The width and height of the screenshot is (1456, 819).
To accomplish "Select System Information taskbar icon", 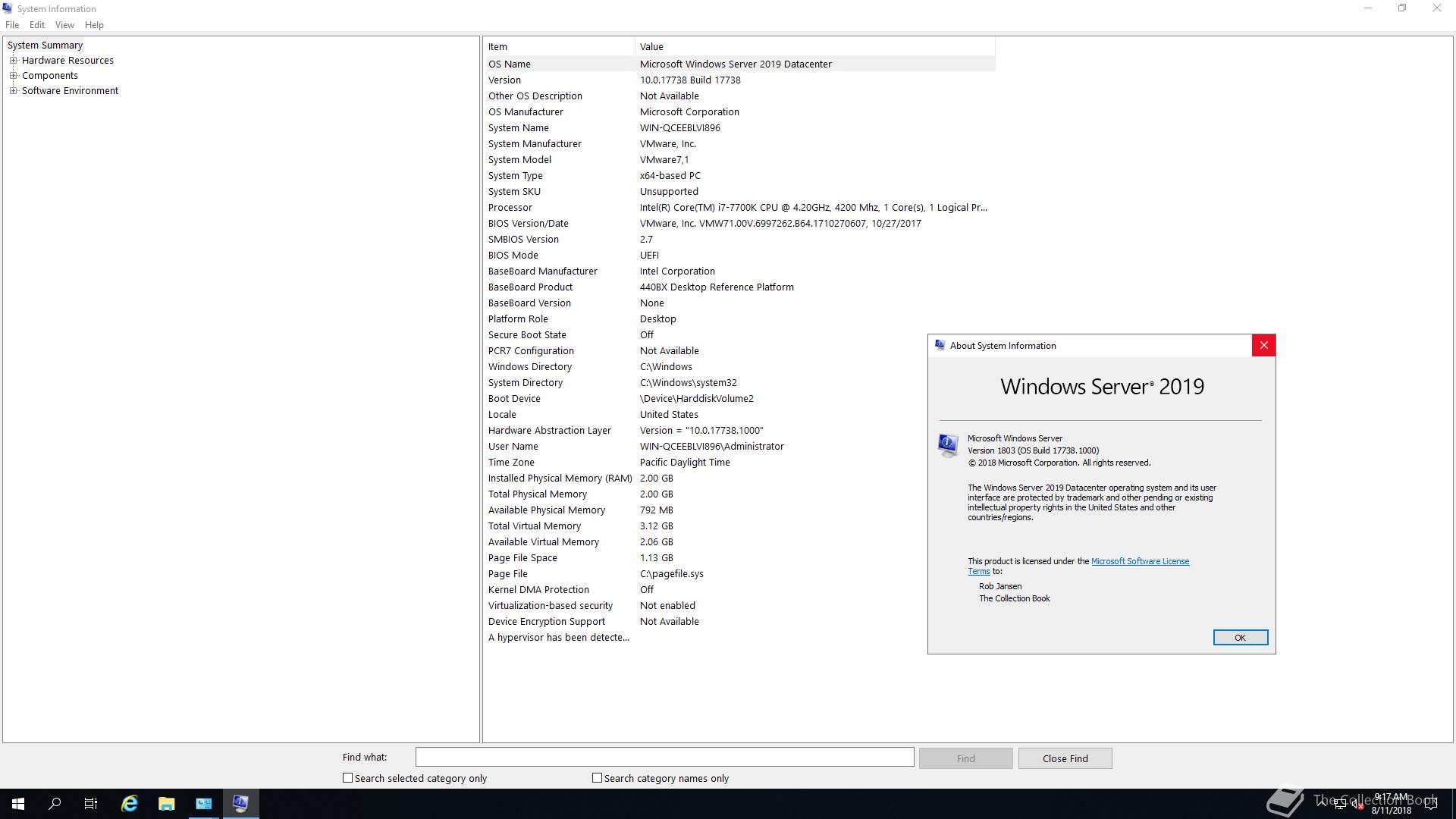I will tap(240, 804).
